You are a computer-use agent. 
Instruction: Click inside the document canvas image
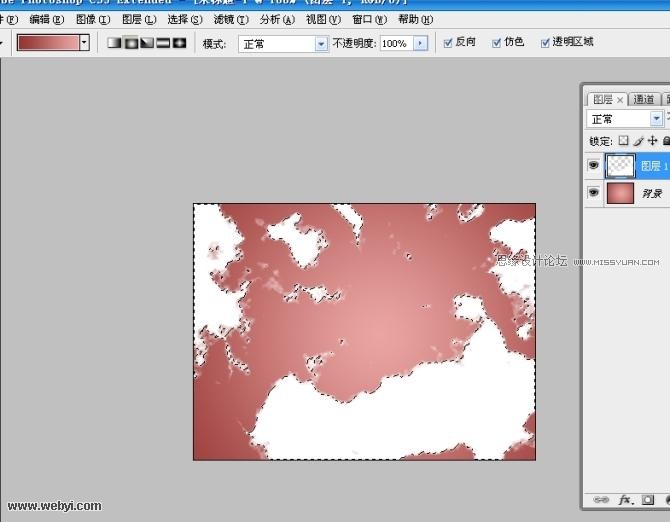(364, 331)
